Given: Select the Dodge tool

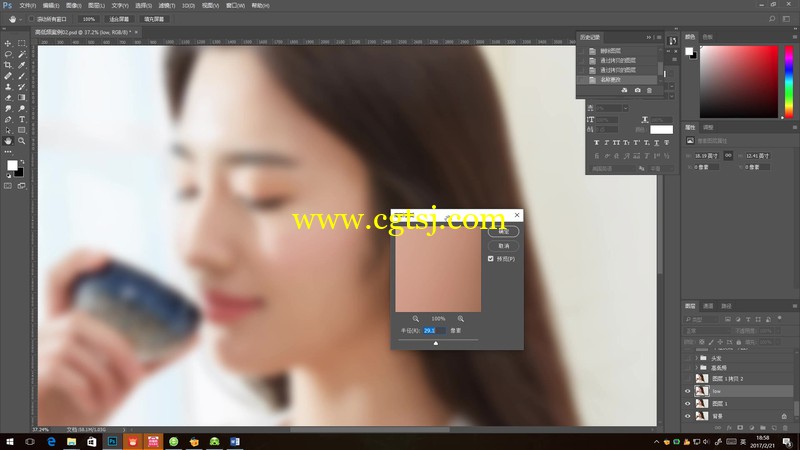Looking at the screenshot, I should (21, 109).
